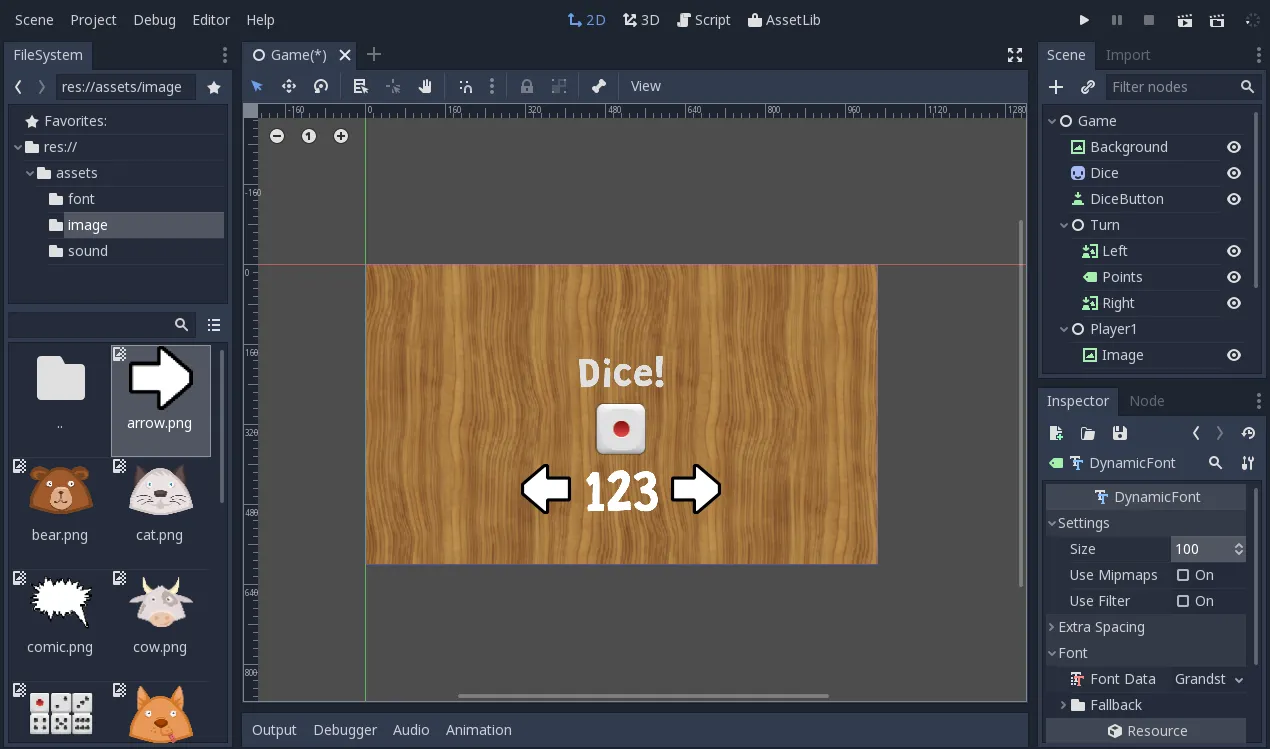The image size is (1270, 749).
Task: Switch to the Script workspace
Action: 704,20
